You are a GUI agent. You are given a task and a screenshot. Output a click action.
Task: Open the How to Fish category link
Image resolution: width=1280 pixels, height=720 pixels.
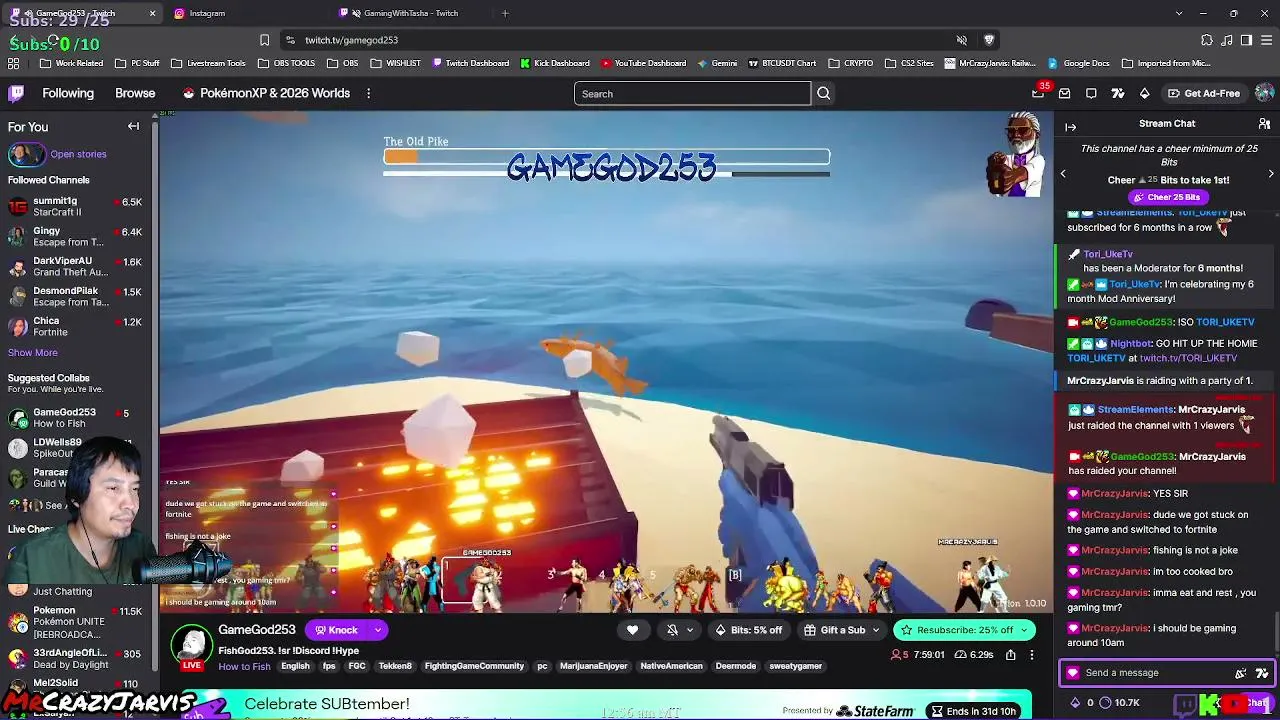(x=244, y=666)
